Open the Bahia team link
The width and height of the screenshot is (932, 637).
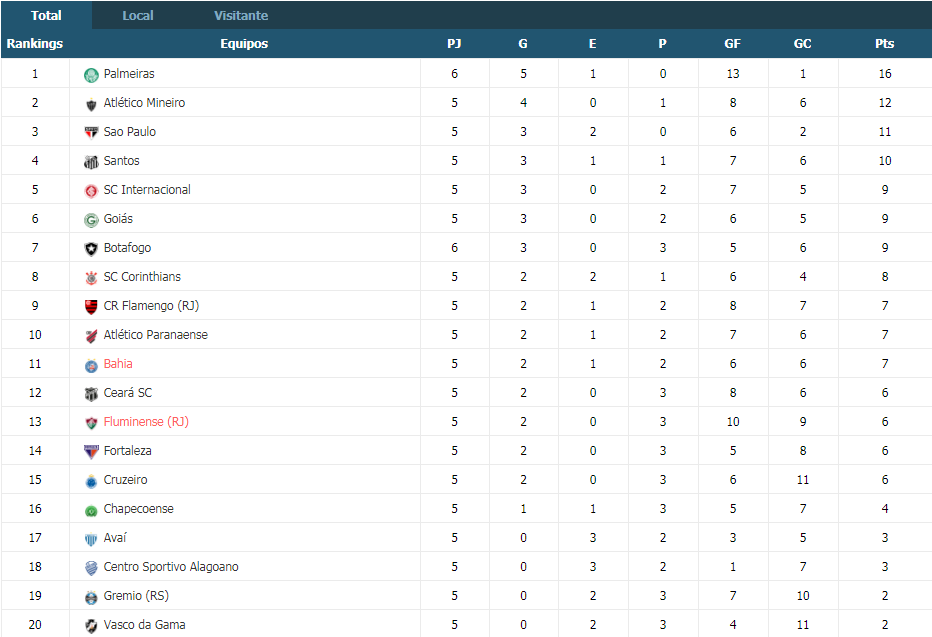coord(118,364)
